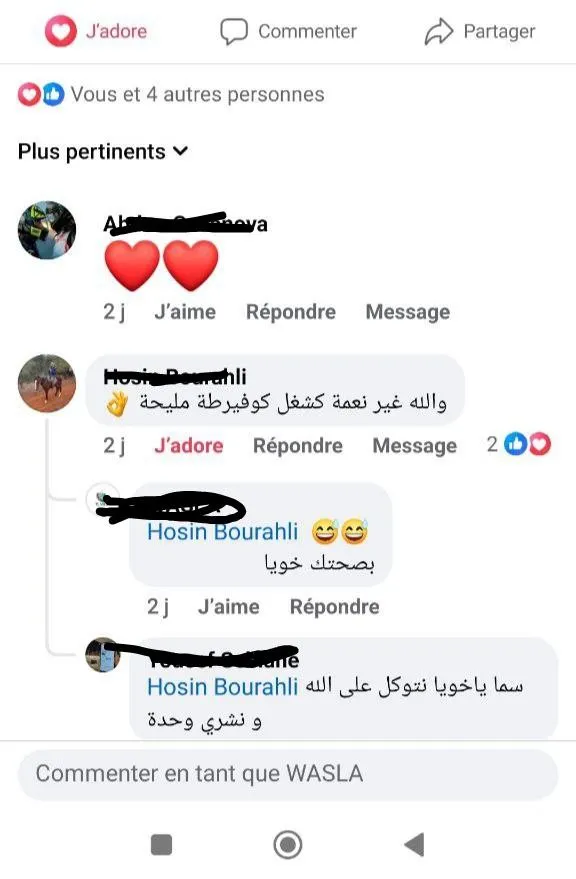Viewport: 576px width, 879px height.
Task: Like the 'بصحتك خويا' reply with J'aime
Action: click(x=229, y=607)
